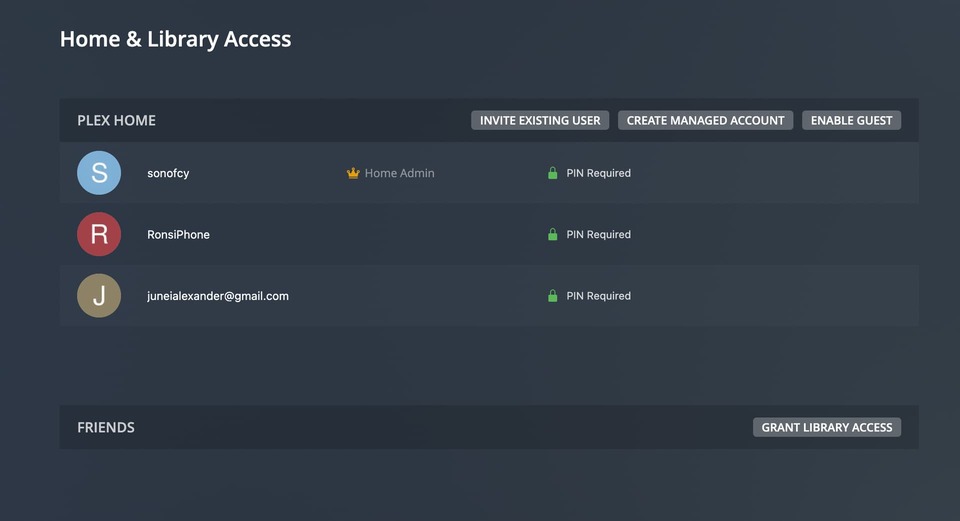
Task: Click the juneialexander avatar icon
Action: pos(99,296)
